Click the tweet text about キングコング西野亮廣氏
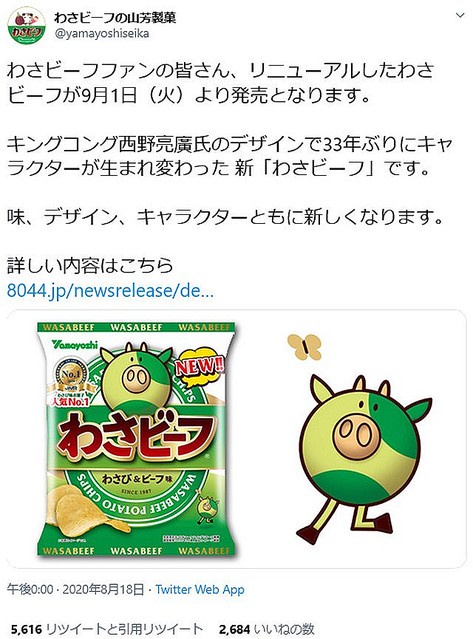Viewport: 473px width, 639px height. pyautogui.click(x=230, y=156)
